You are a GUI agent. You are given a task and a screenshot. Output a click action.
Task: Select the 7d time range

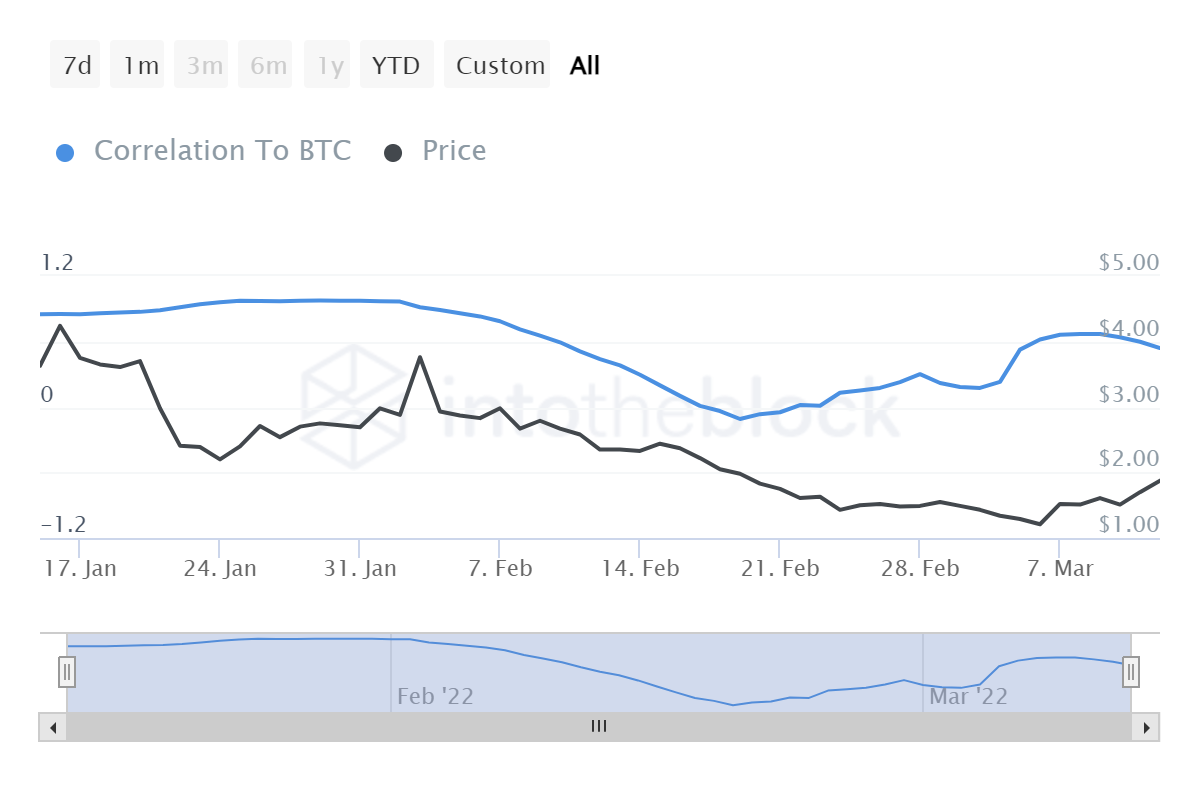(75, 64)
